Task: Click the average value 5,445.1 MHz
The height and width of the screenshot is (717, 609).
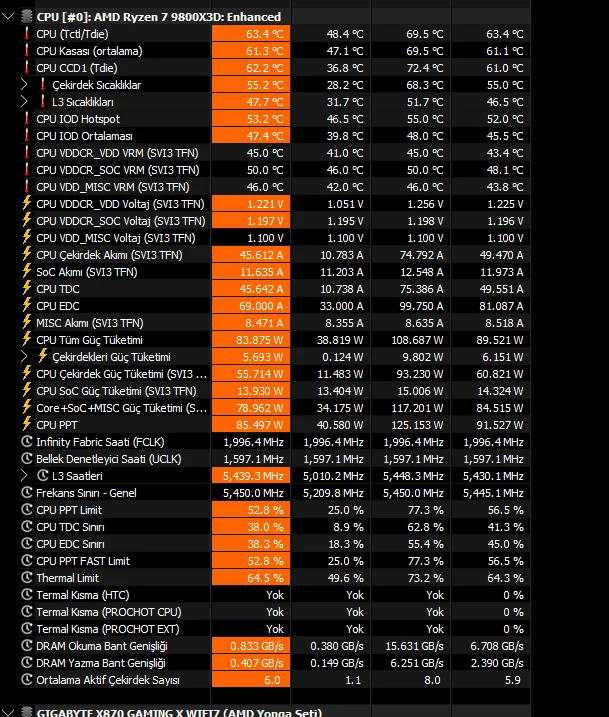Action: click(493, 493)
